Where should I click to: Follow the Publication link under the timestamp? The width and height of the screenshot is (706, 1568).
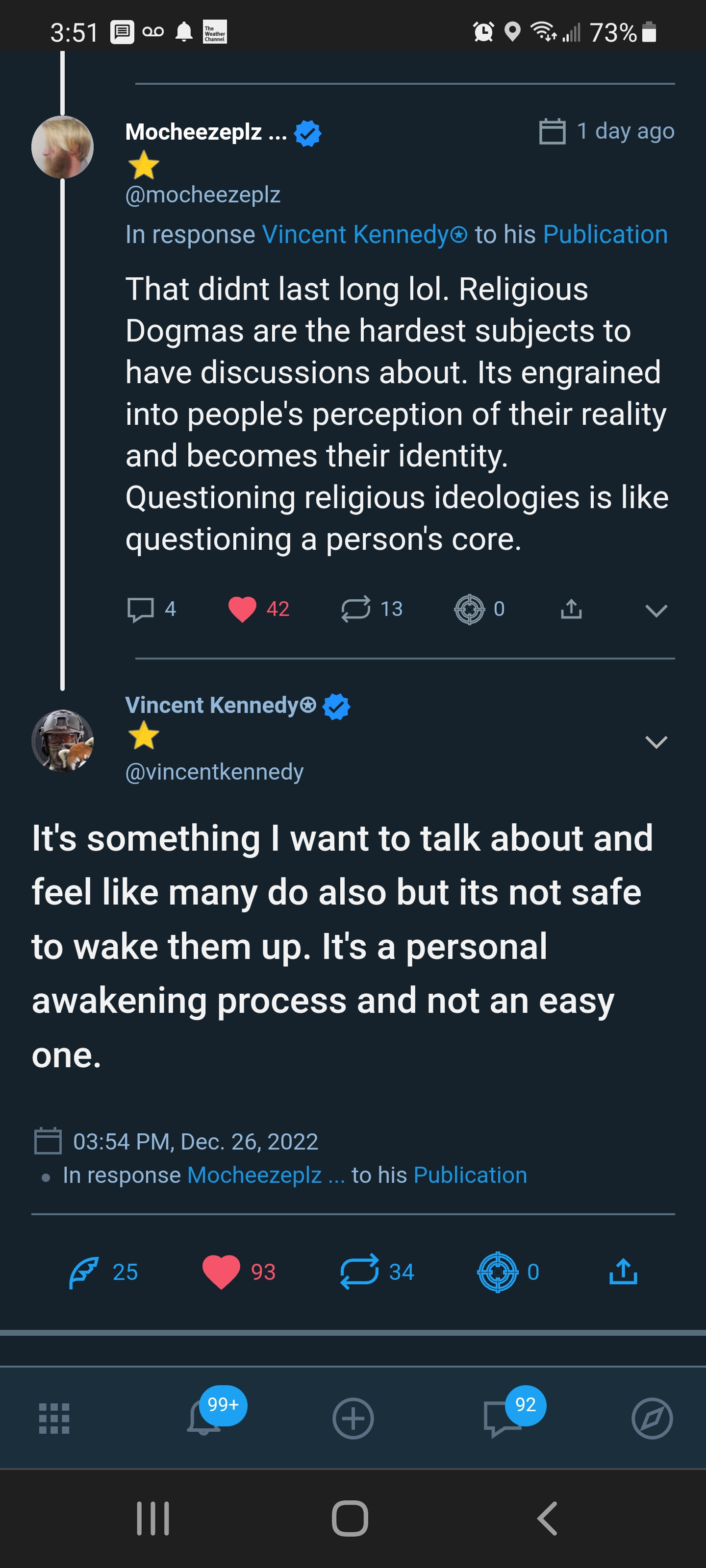(470, 1176)
